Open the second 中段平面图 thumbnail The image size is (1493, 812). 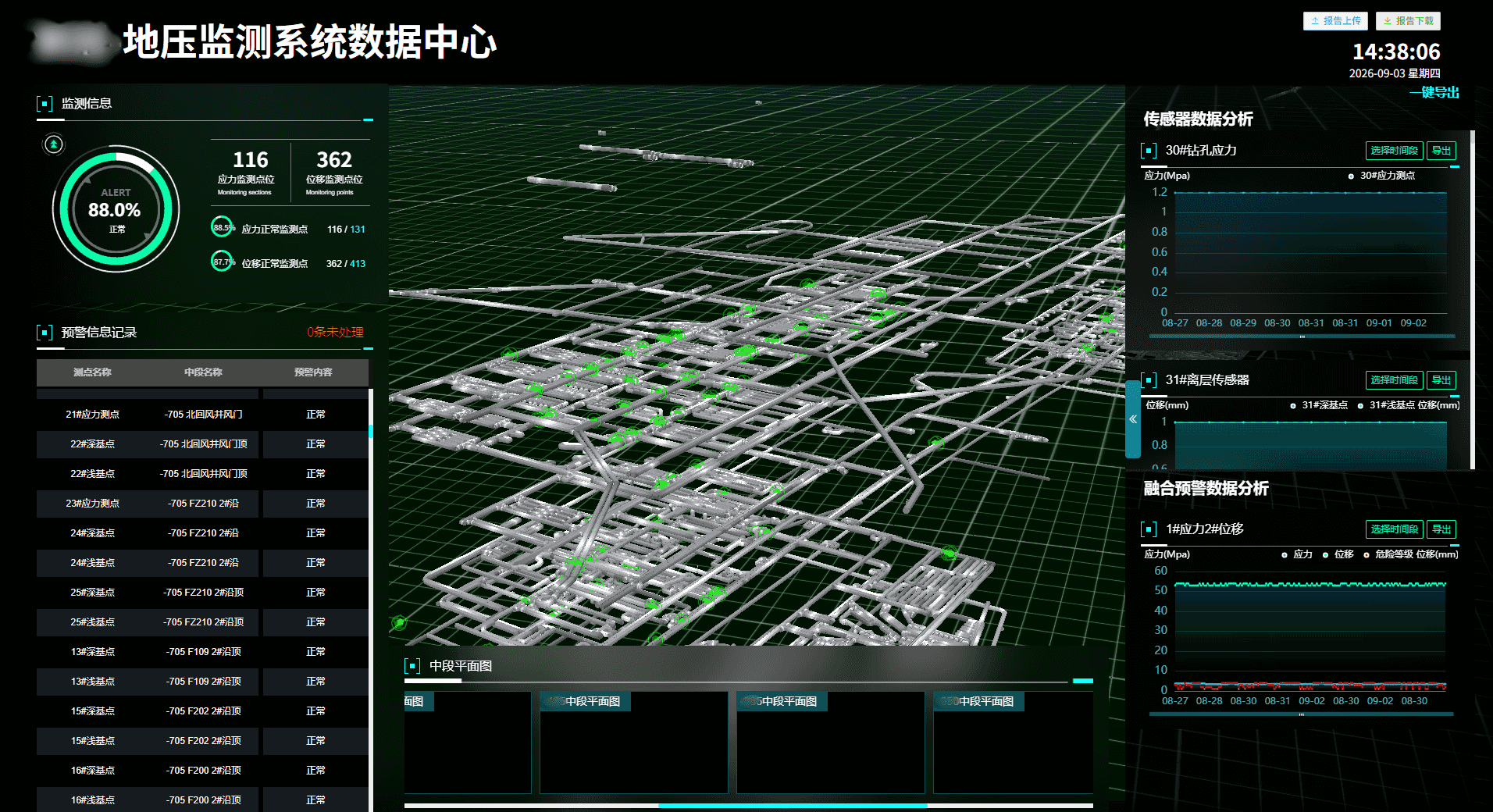[x=633, y=743]
